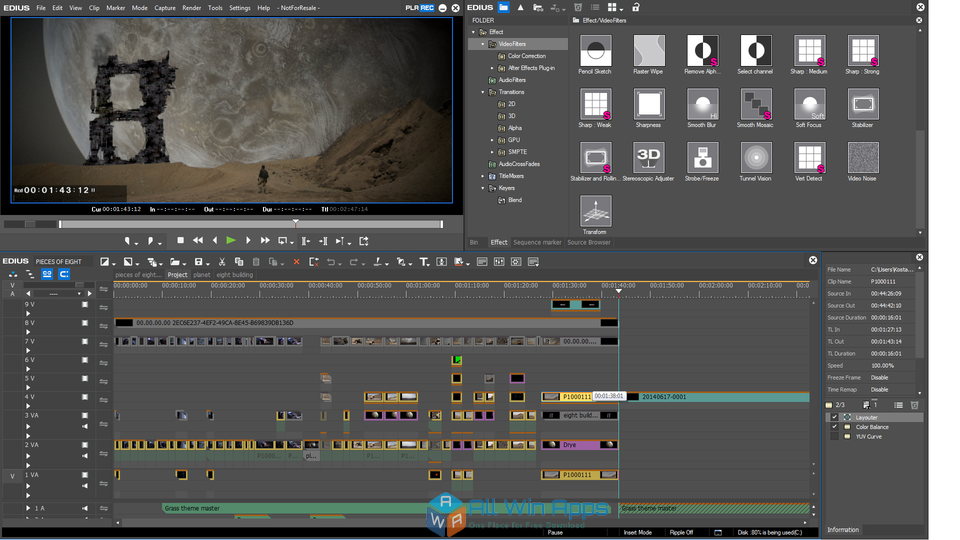Click the Information tab at bottom right
This screenshot has height=540, width=960.
843,530
